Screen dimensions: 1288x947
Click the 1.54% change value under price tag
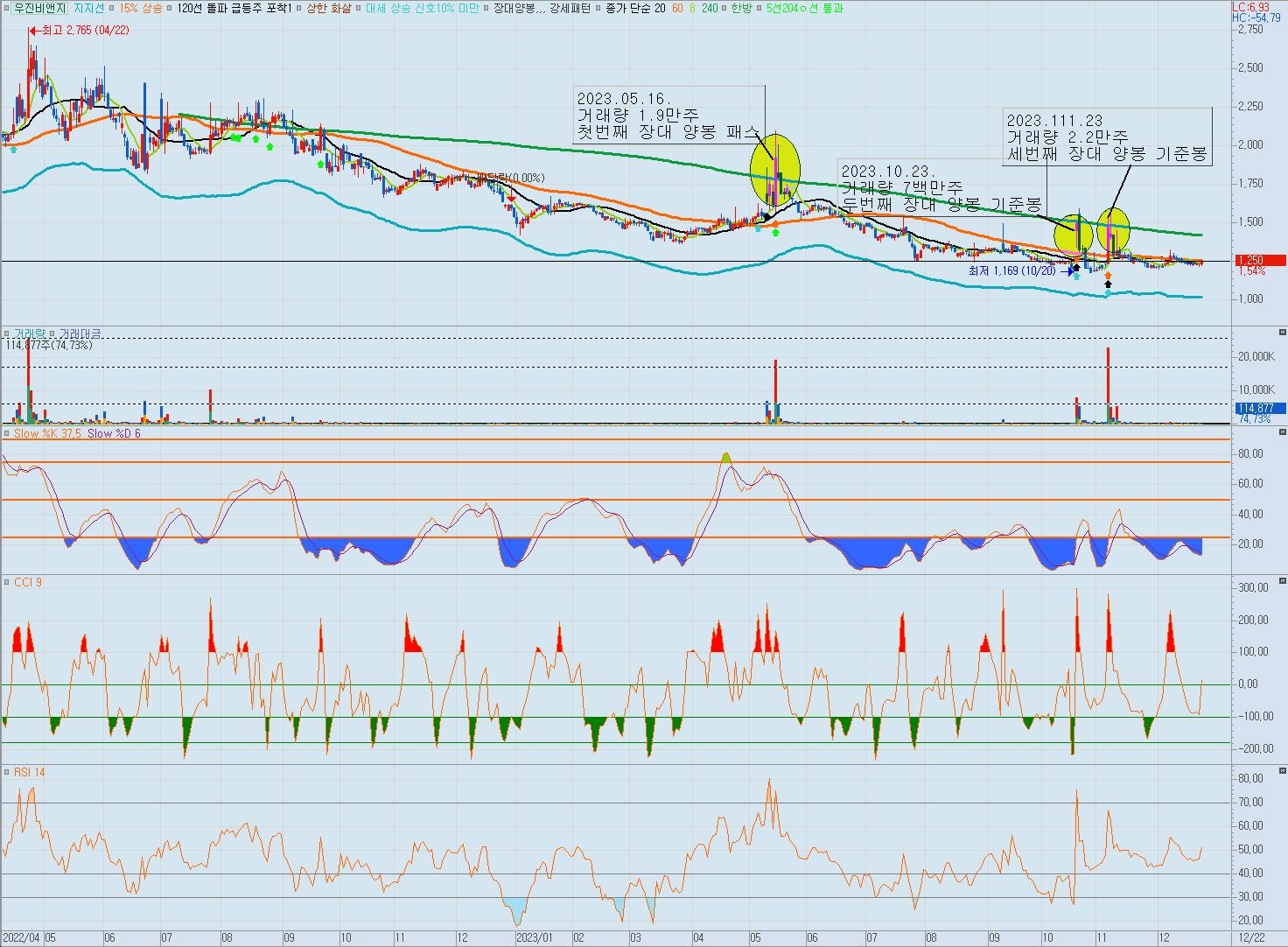[1252, 271]
